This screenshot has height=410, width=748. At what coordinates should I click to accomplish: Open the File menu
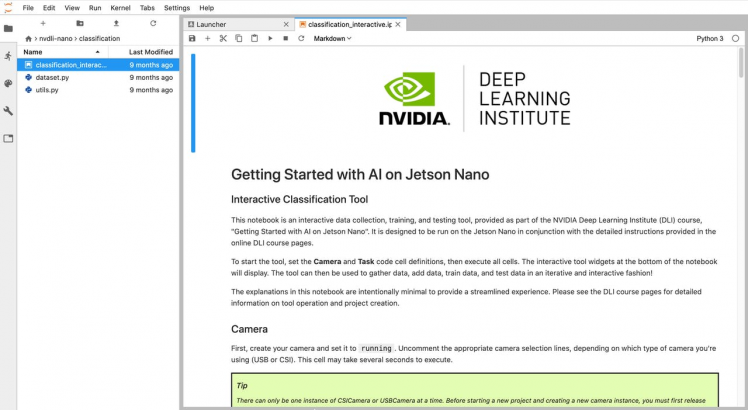click(28, 8)
